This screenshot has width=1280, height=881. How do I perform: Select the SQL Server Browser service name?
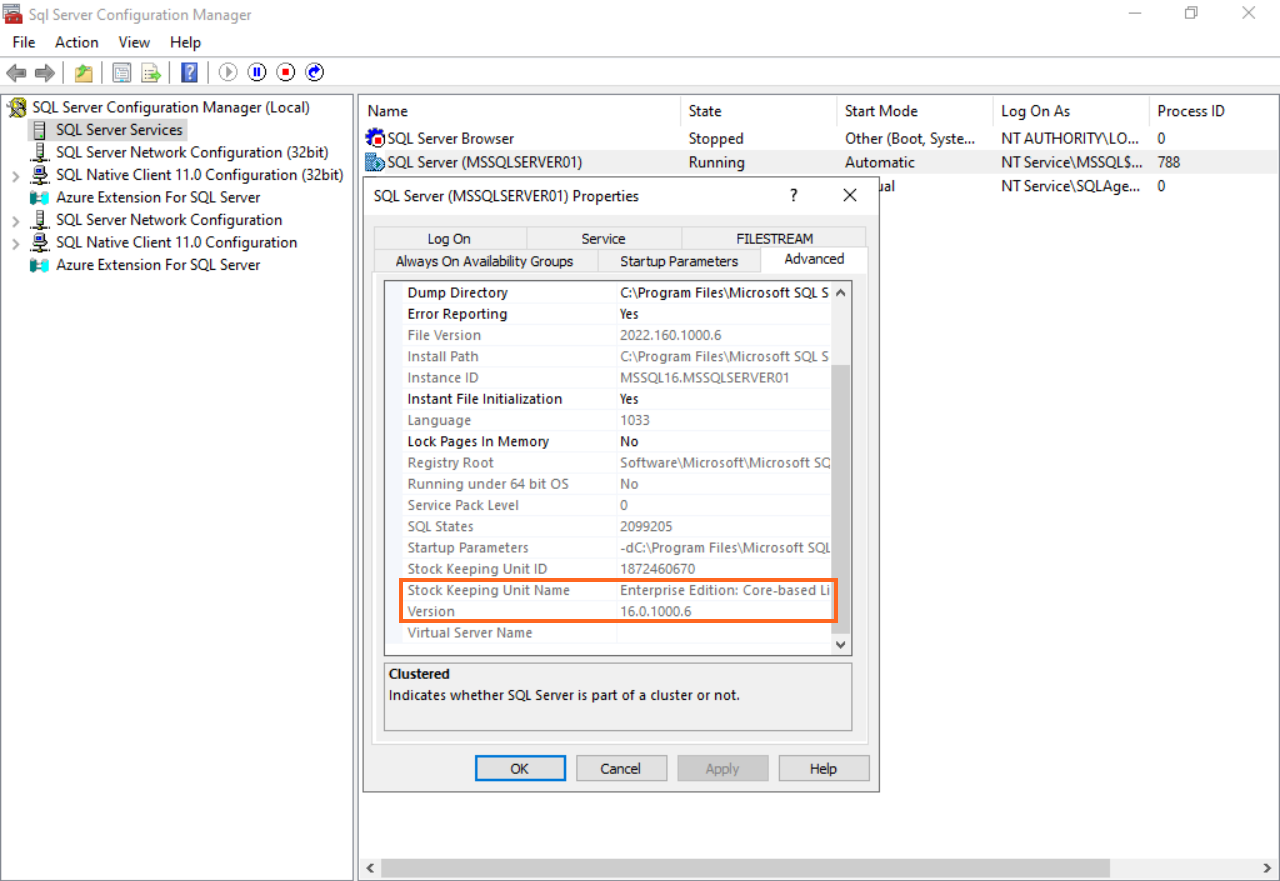pyautogui.click(x=451, y=139)
